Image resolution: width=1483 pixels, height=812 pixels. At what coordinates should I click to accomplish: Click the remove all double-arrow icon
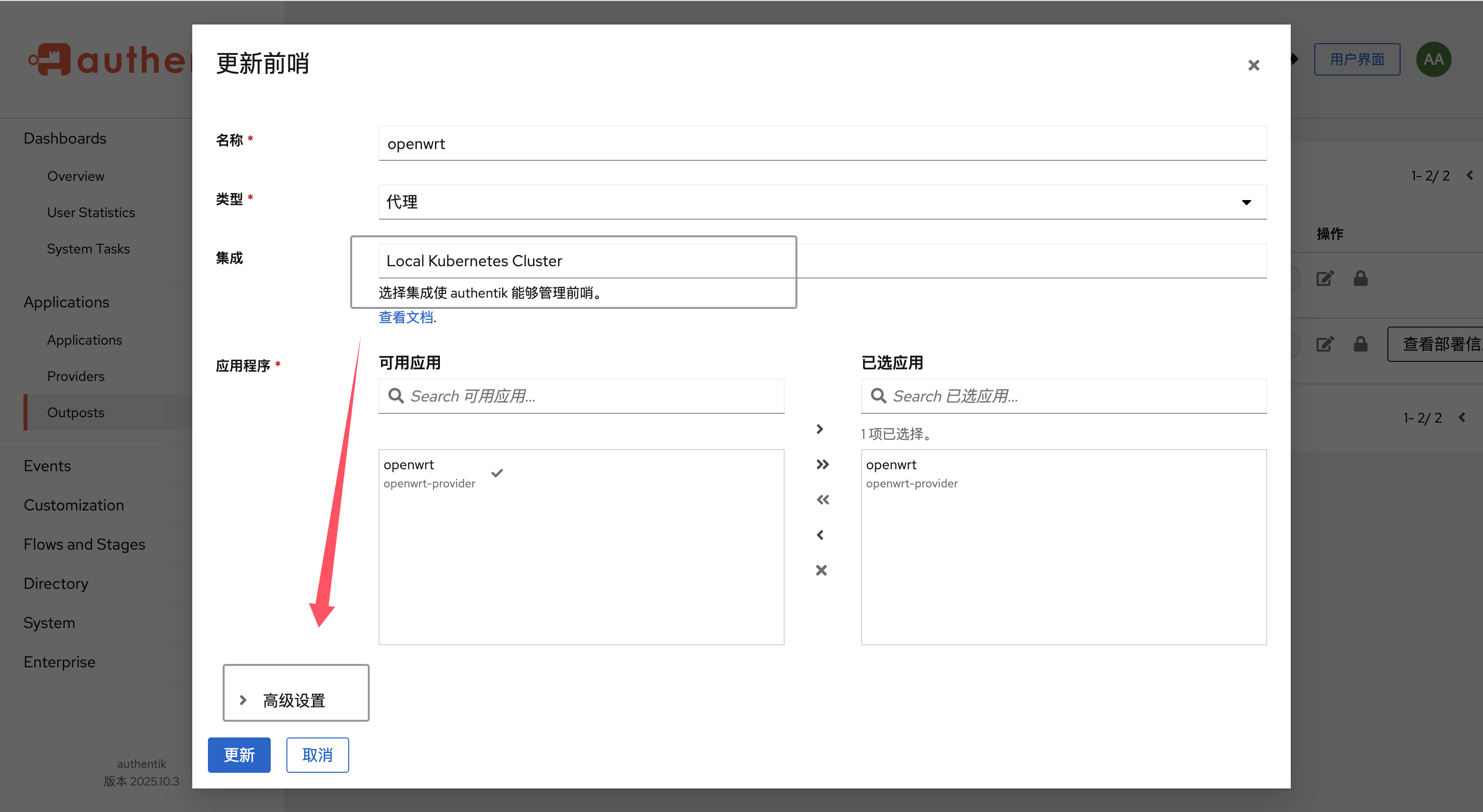coord(822,500)
